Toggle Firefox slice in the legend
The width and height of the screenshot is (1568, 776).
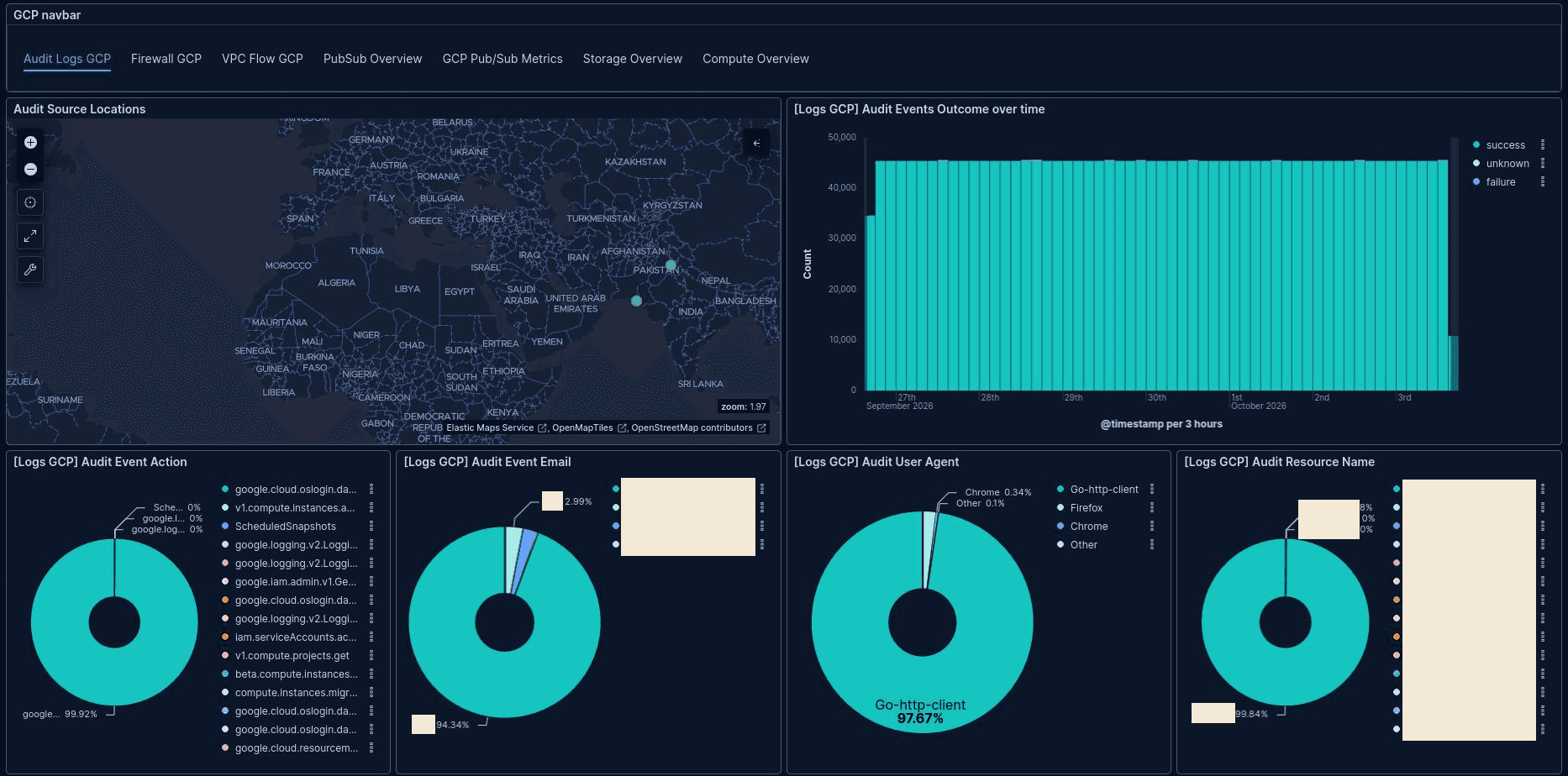pos(1087,508)
